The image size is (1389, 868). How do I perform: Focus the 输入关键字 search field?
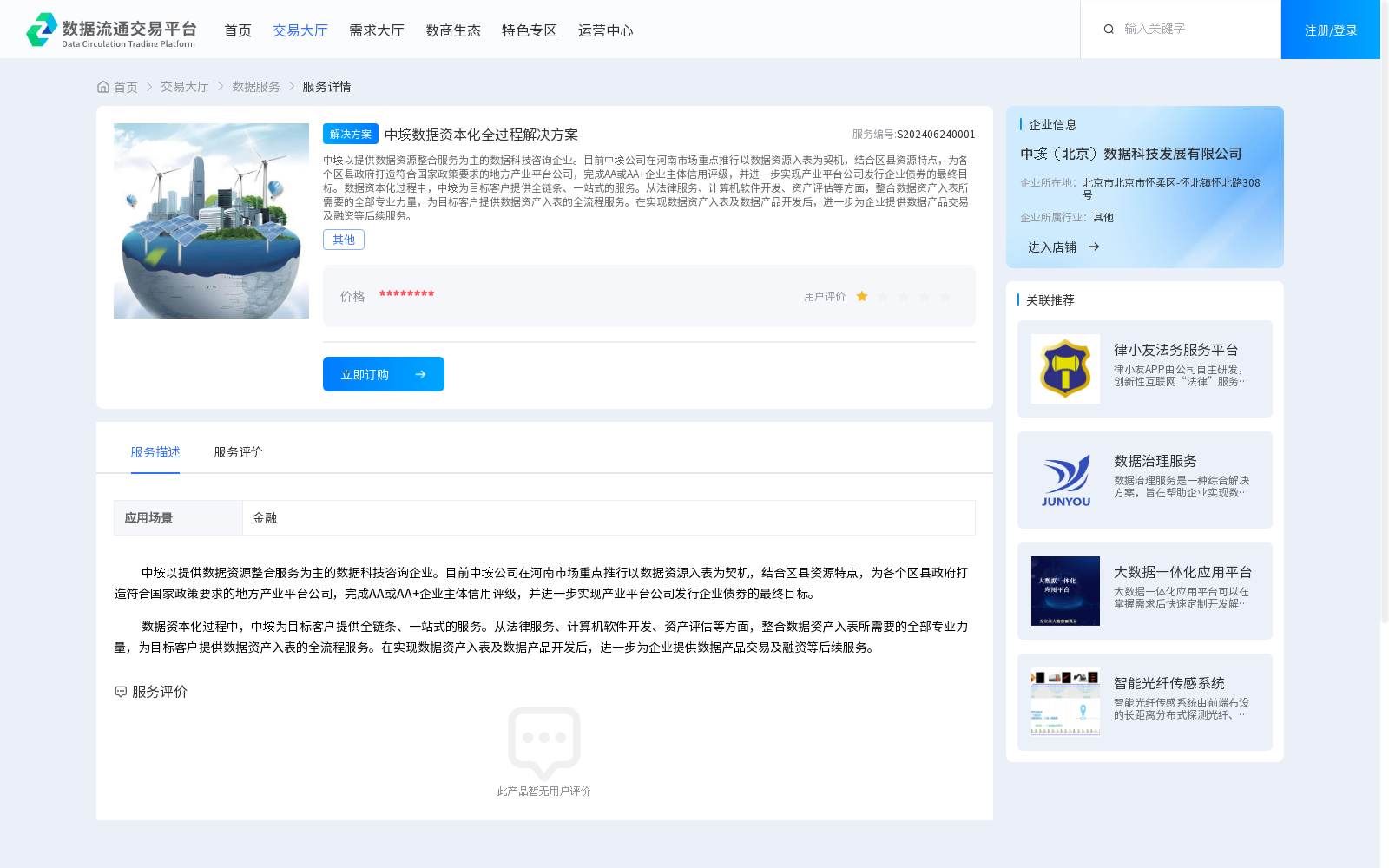tap(1194, 29)
